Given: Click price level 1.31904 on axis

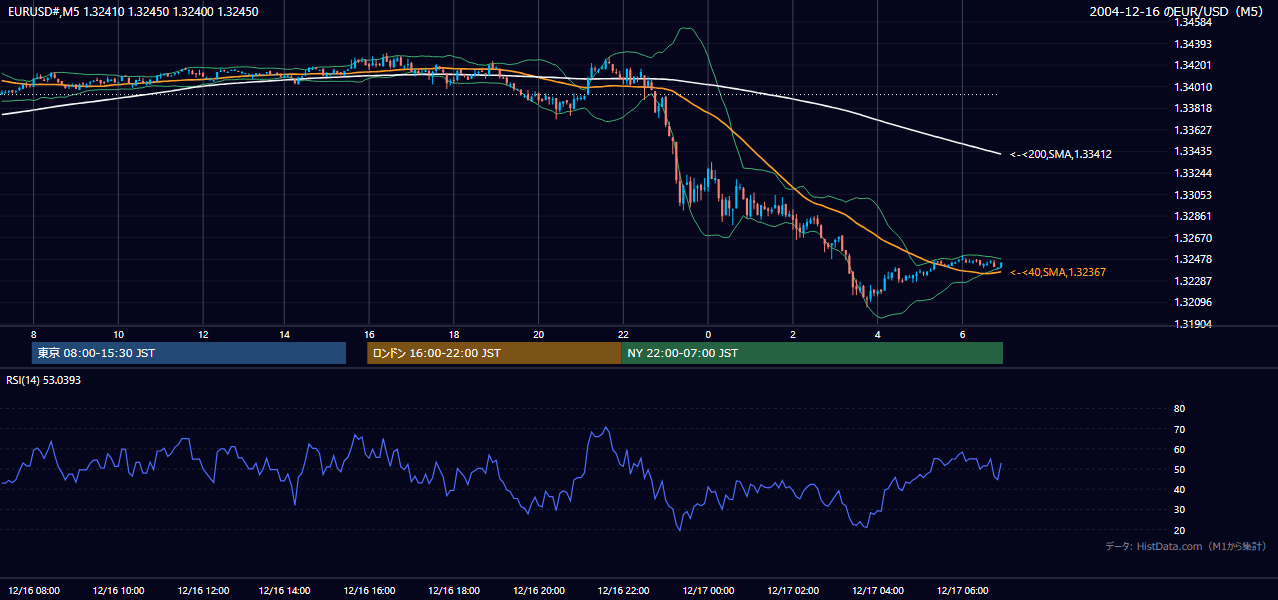Looking at the screenshot, I should 1193,324.
